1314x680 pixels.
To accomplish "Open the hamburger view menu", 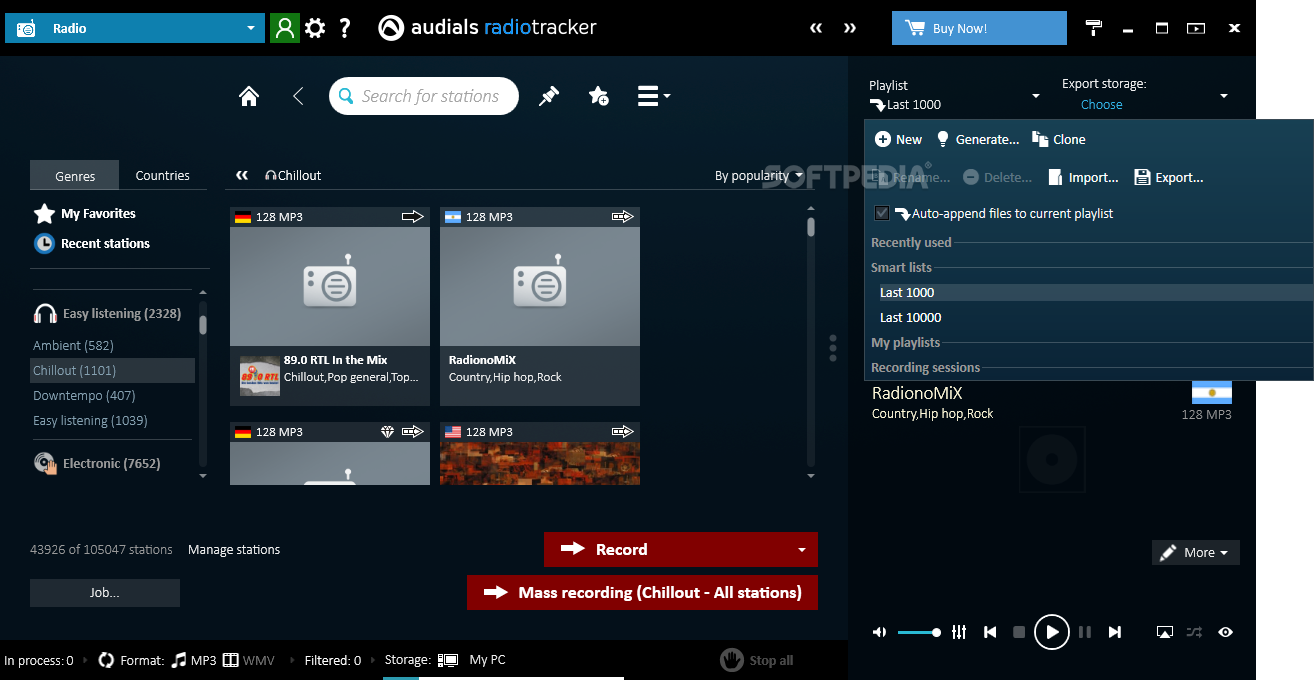I will (654, 96).
